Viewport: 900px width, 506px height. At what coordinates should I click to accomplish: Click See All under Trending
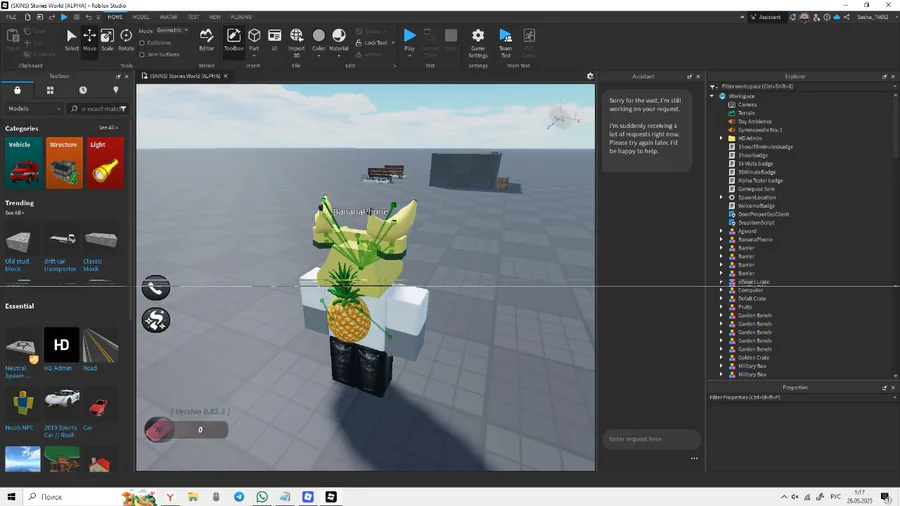pyautogui.click(x=15, y=213)
